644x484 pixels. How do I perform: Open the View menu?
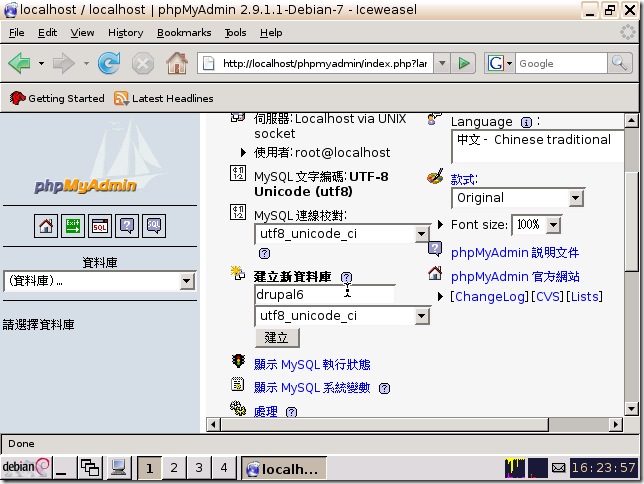(x=82, y=32)
